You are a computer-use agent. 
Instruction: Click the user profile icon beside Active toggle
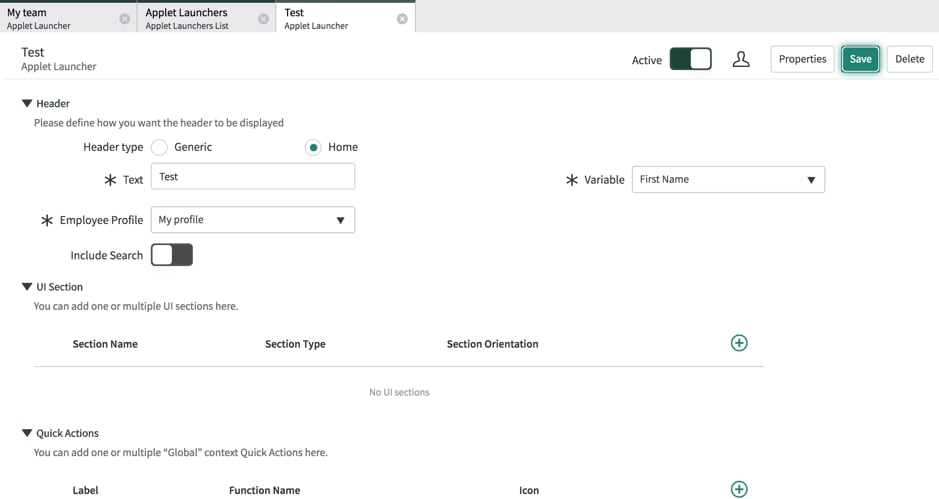click(741, 59)
